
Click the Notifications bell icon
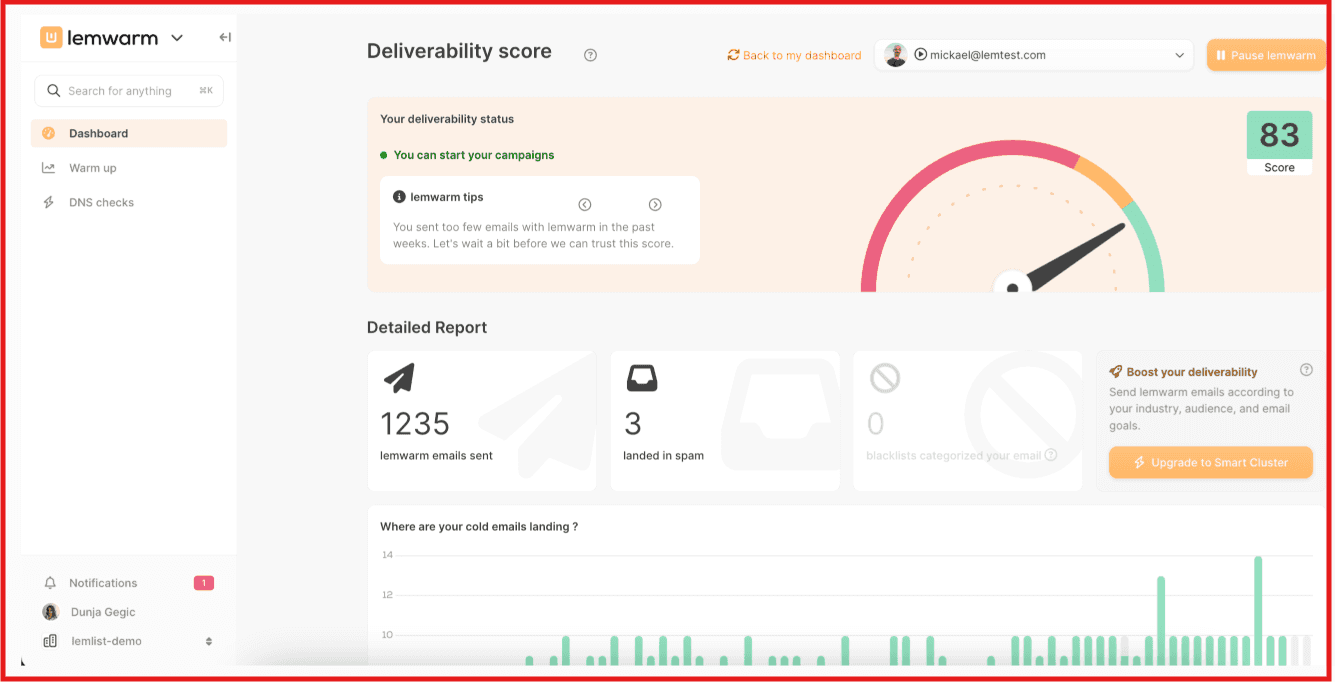click(49, 582)
